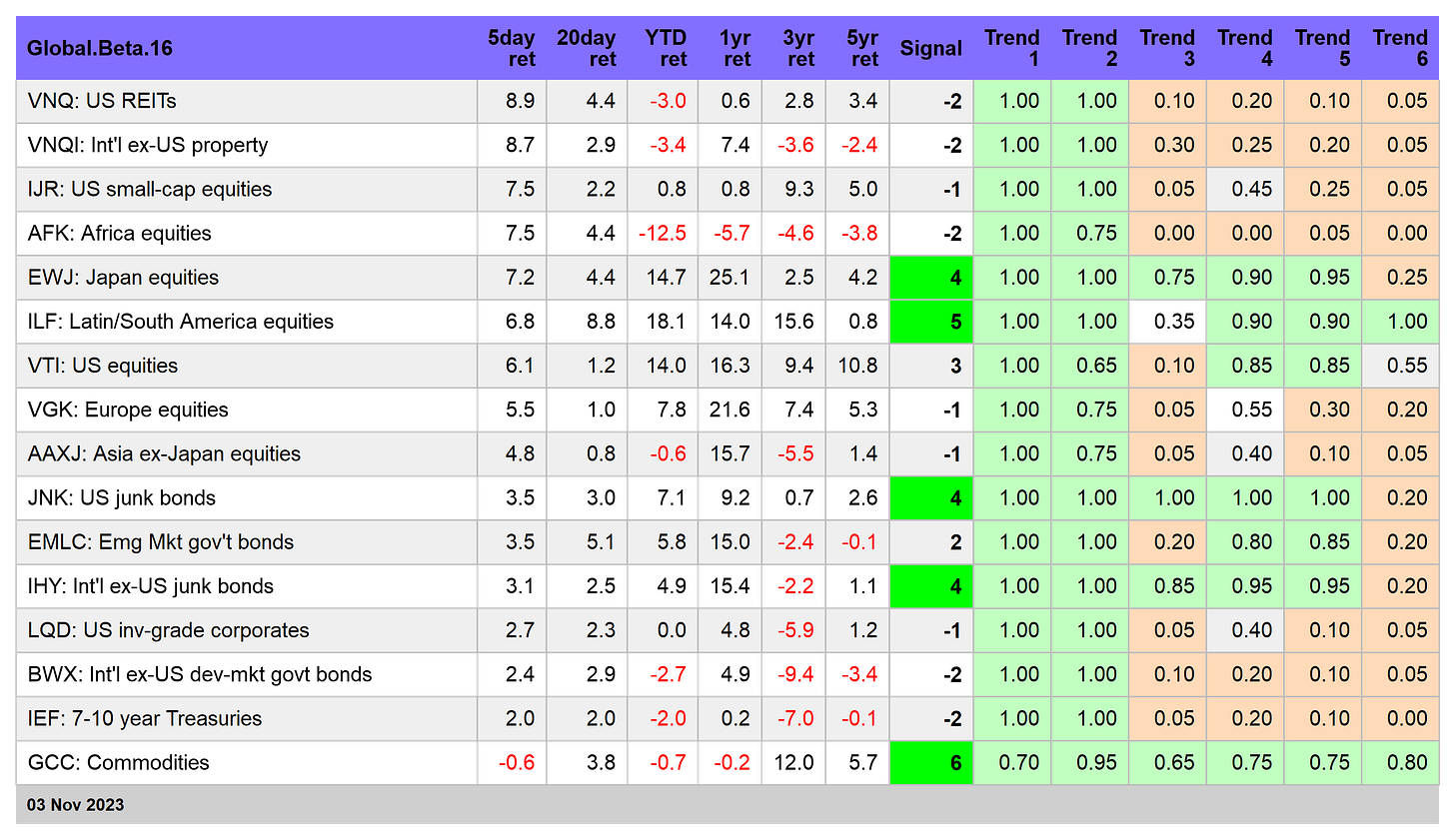Click green Signal cell 5 for ILF
The height and width of the screenshot is (840, 1455).
931,322
